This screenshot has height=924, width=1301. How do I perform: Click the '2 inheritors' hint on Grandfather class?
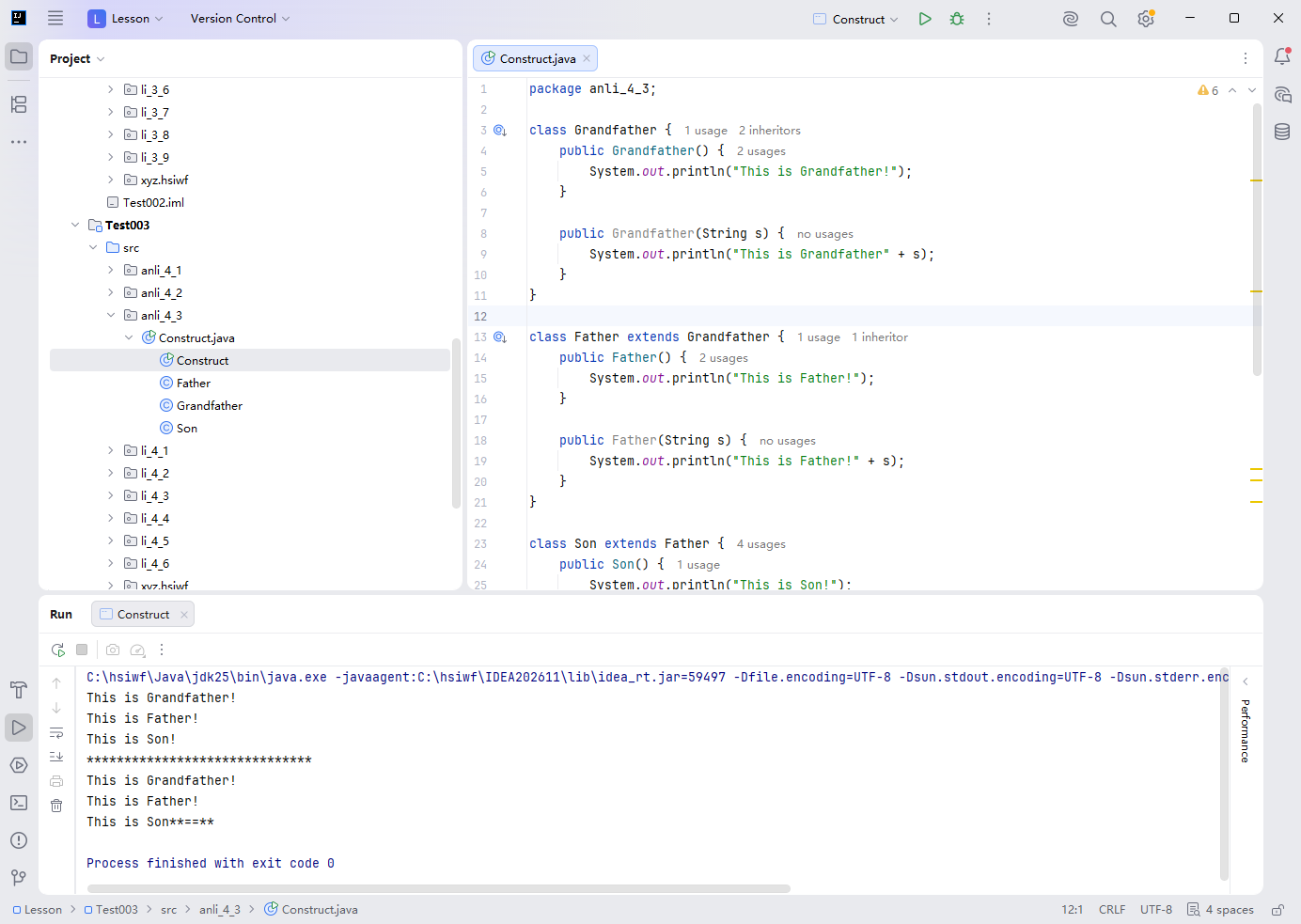770,131
